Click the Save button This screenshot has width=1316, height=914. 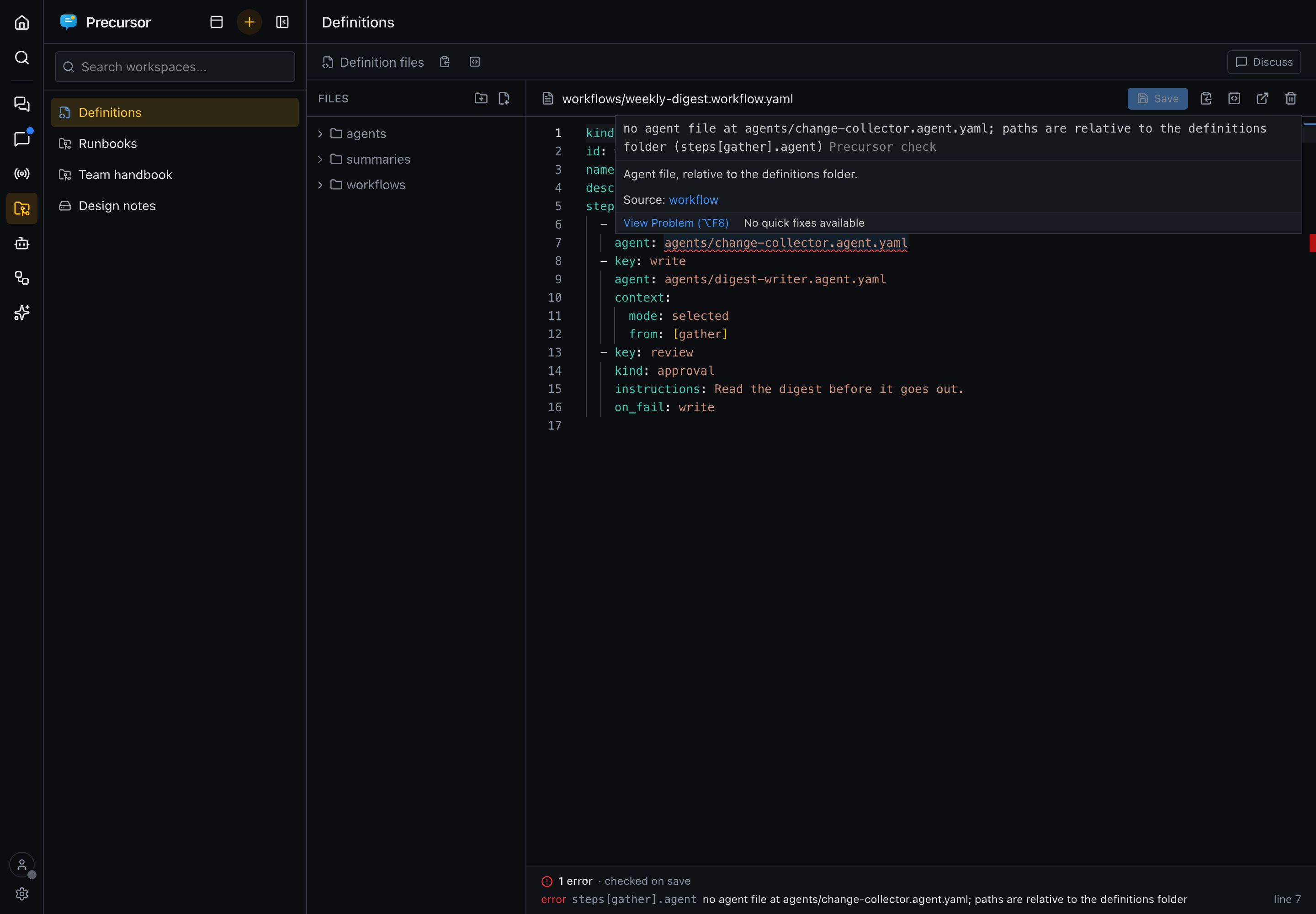pyautogui.click(x=1157, y=99)
